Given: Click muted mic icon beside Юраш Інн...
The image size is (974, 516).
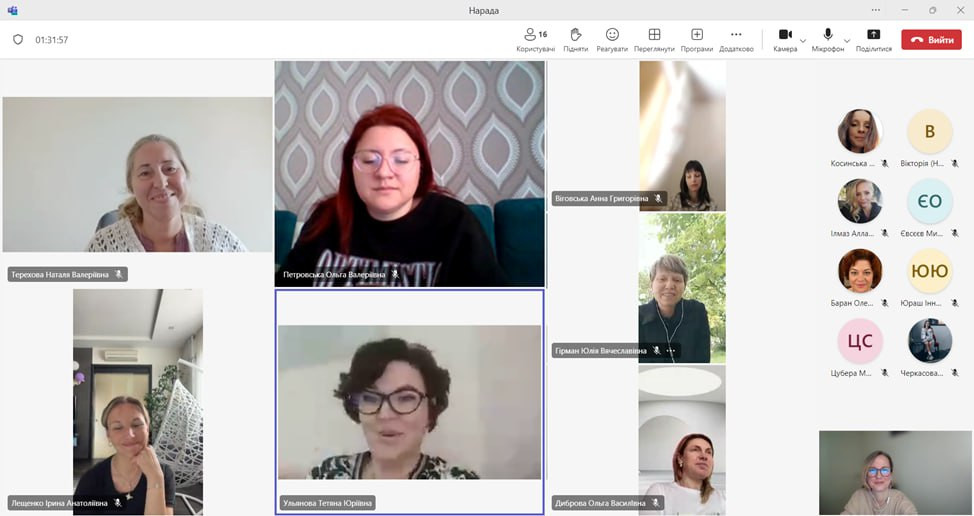Looking at the screenshot, I should (955, 304).
